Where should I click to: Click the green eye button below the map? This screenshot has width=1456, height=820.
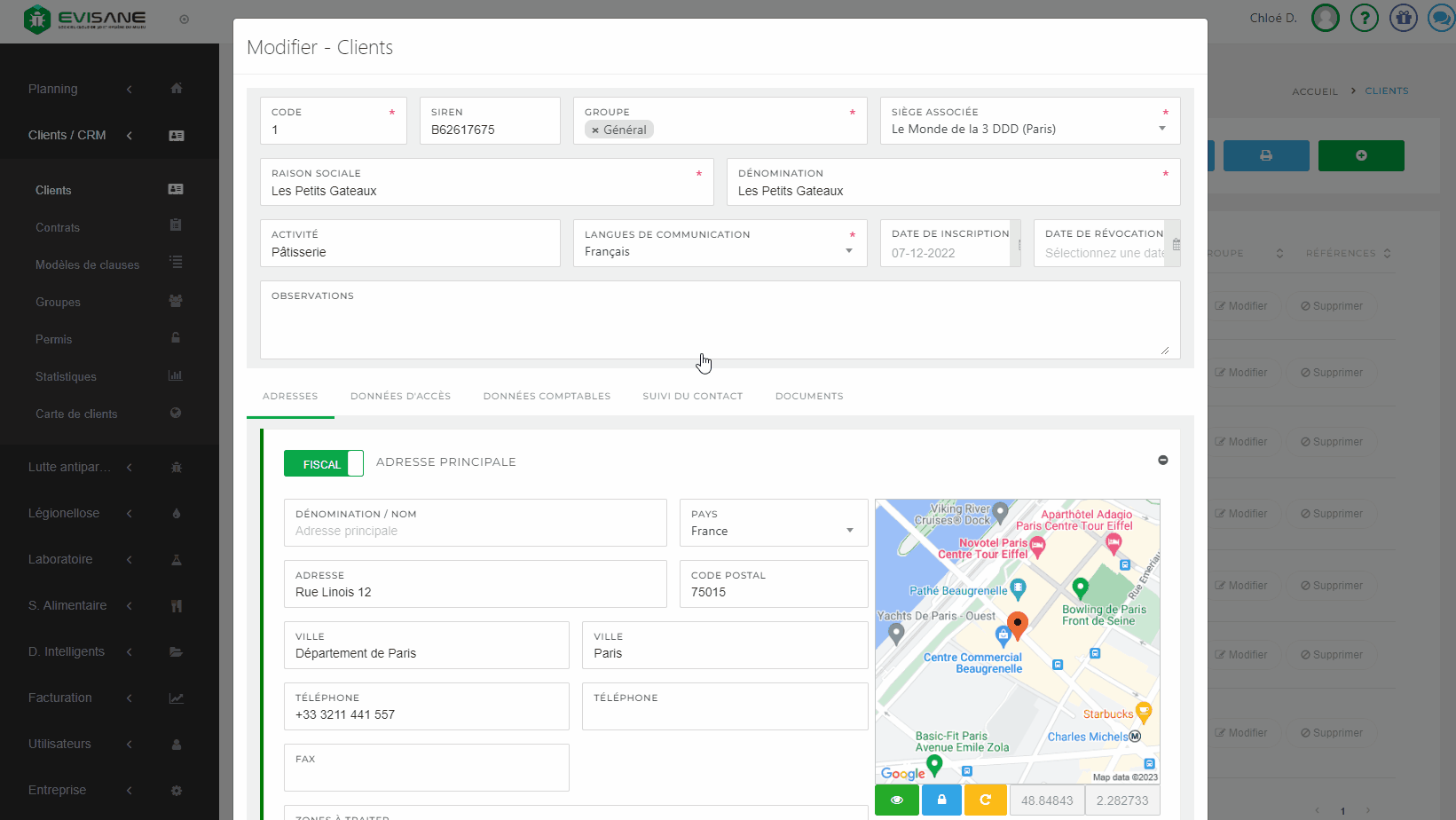(897, 800)
